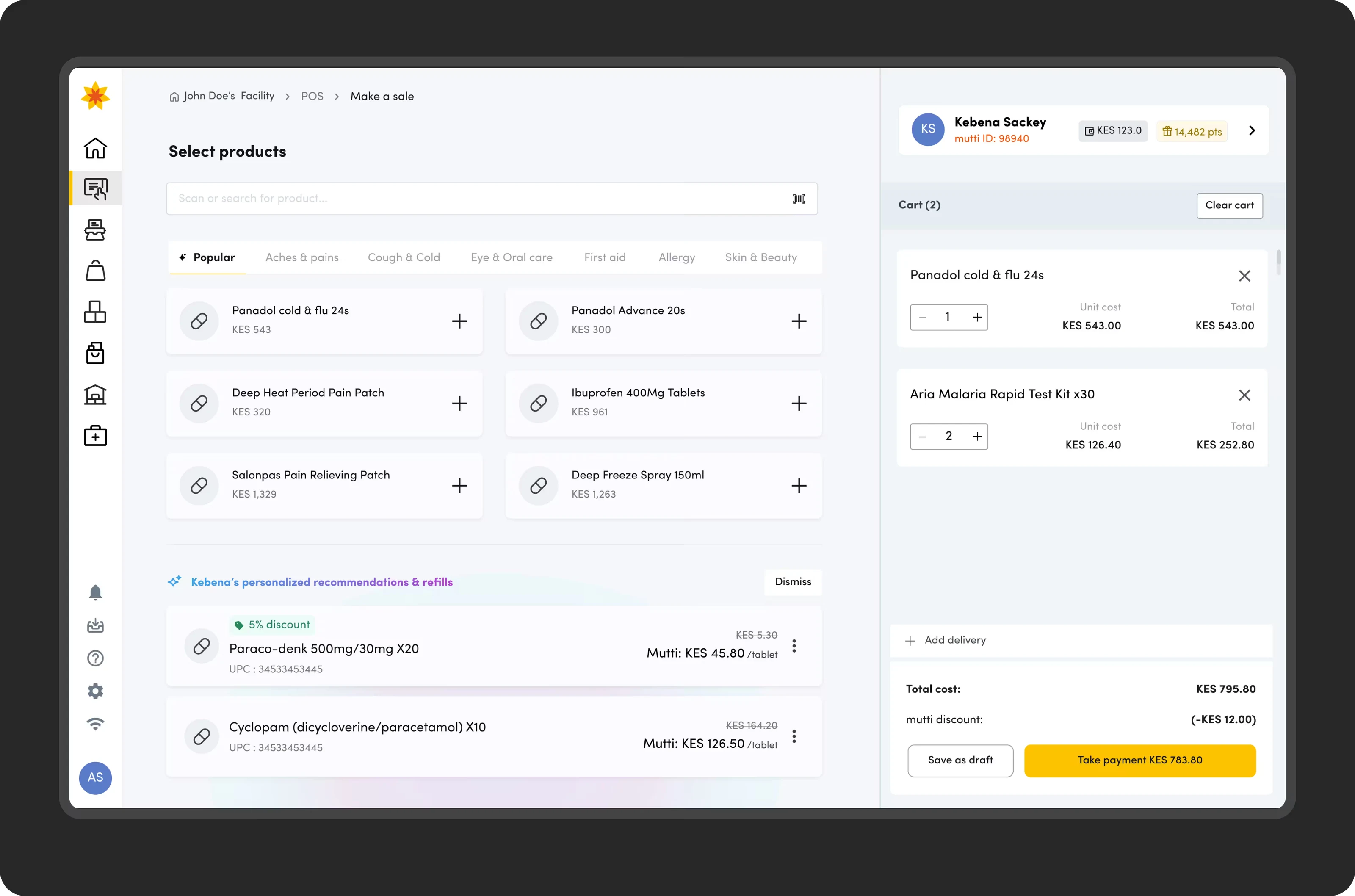The width and height of the screenshot is (1355, 896).
Task: Switch to Aches & pains tab
Action: [301, 257]
